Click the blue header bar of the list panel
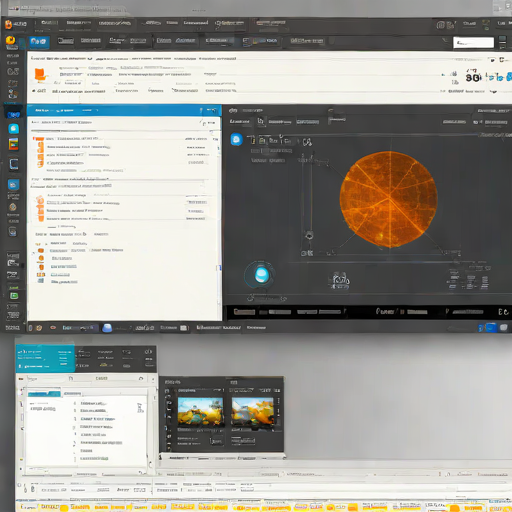This screenshot has height=512, width=512. click(124, 110)
